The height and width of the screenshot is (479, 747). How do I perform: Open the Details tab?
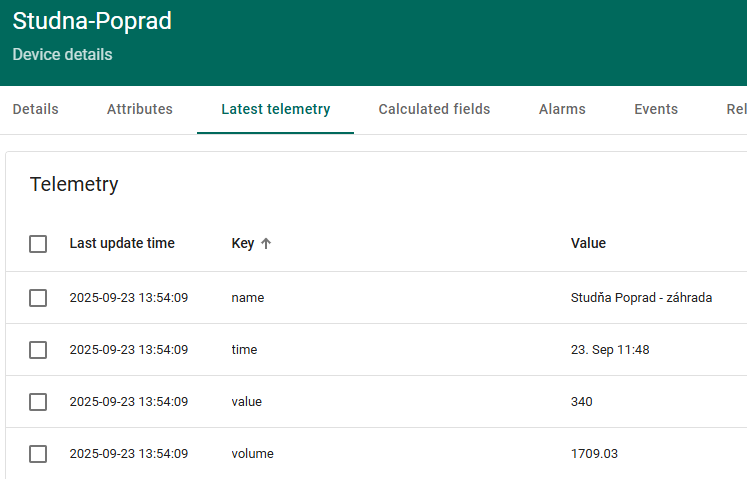tap(35, 109)
